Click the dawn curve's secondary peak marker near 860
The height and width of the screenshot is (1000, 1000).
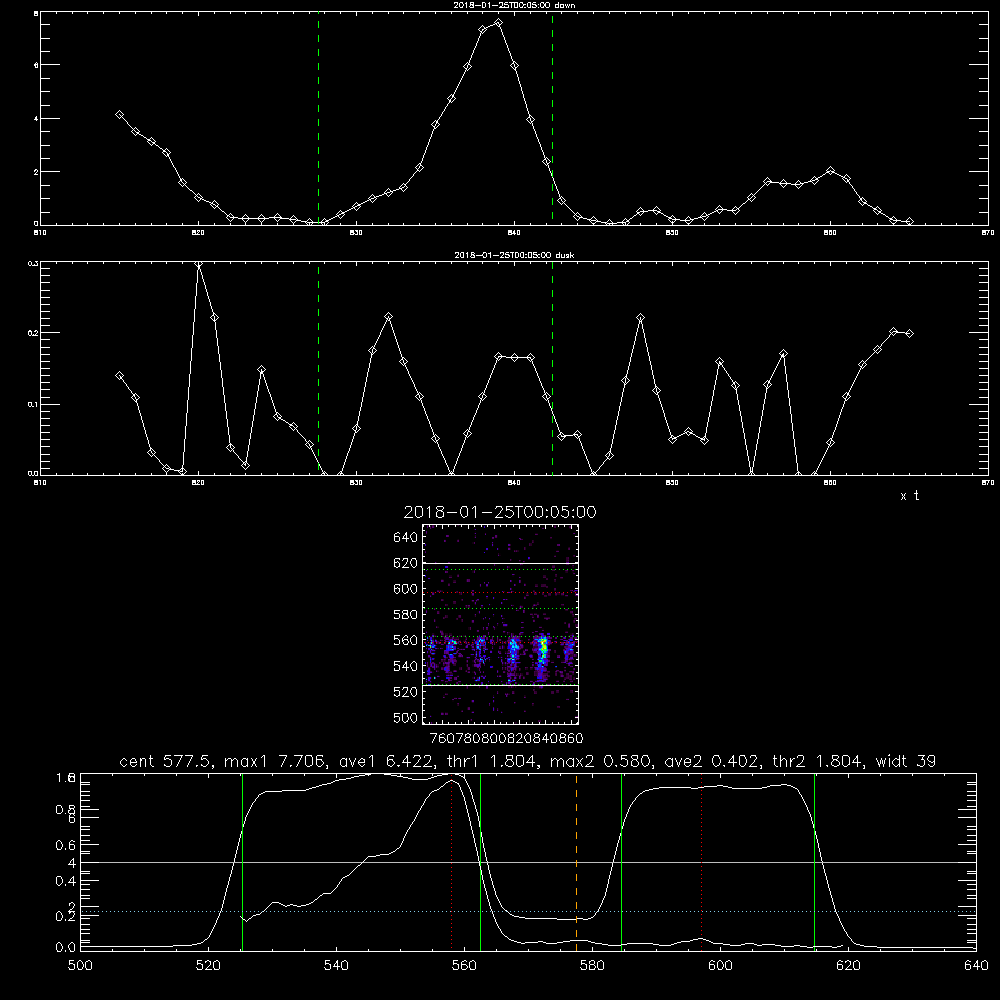830,171
